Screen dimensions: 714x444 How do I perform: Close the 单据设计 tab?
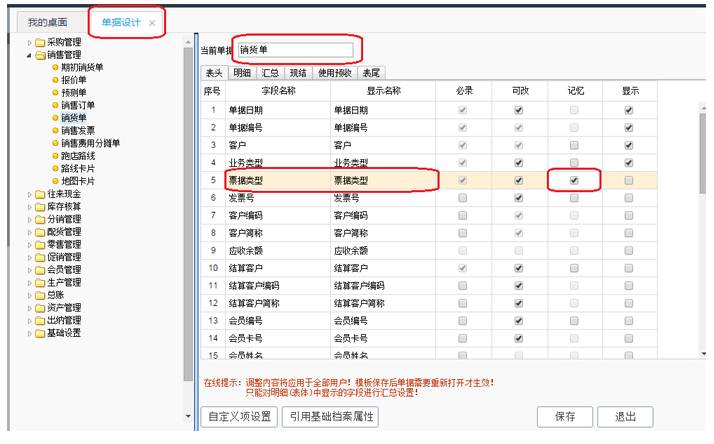152,23
